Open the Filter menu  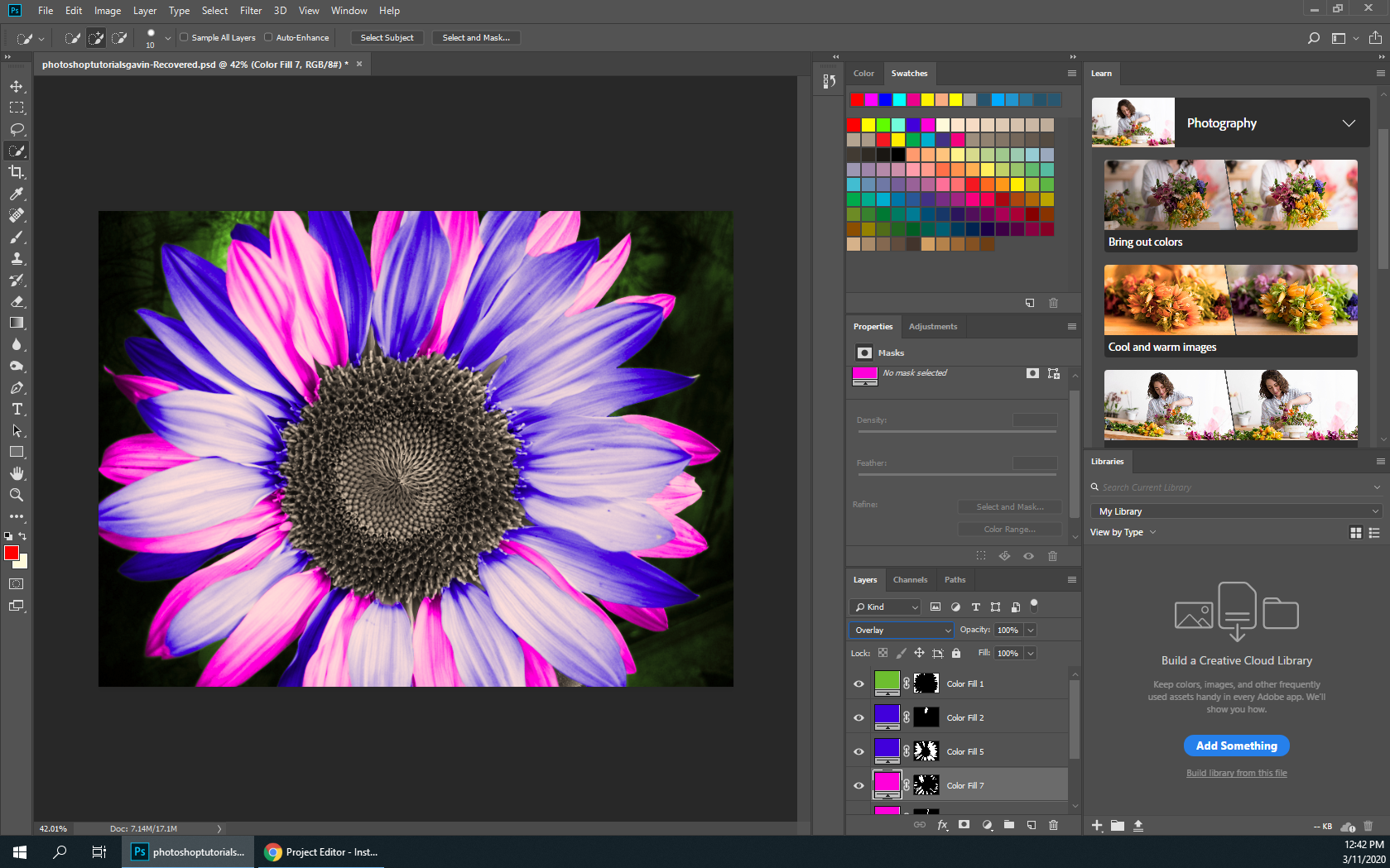[251, 11]
